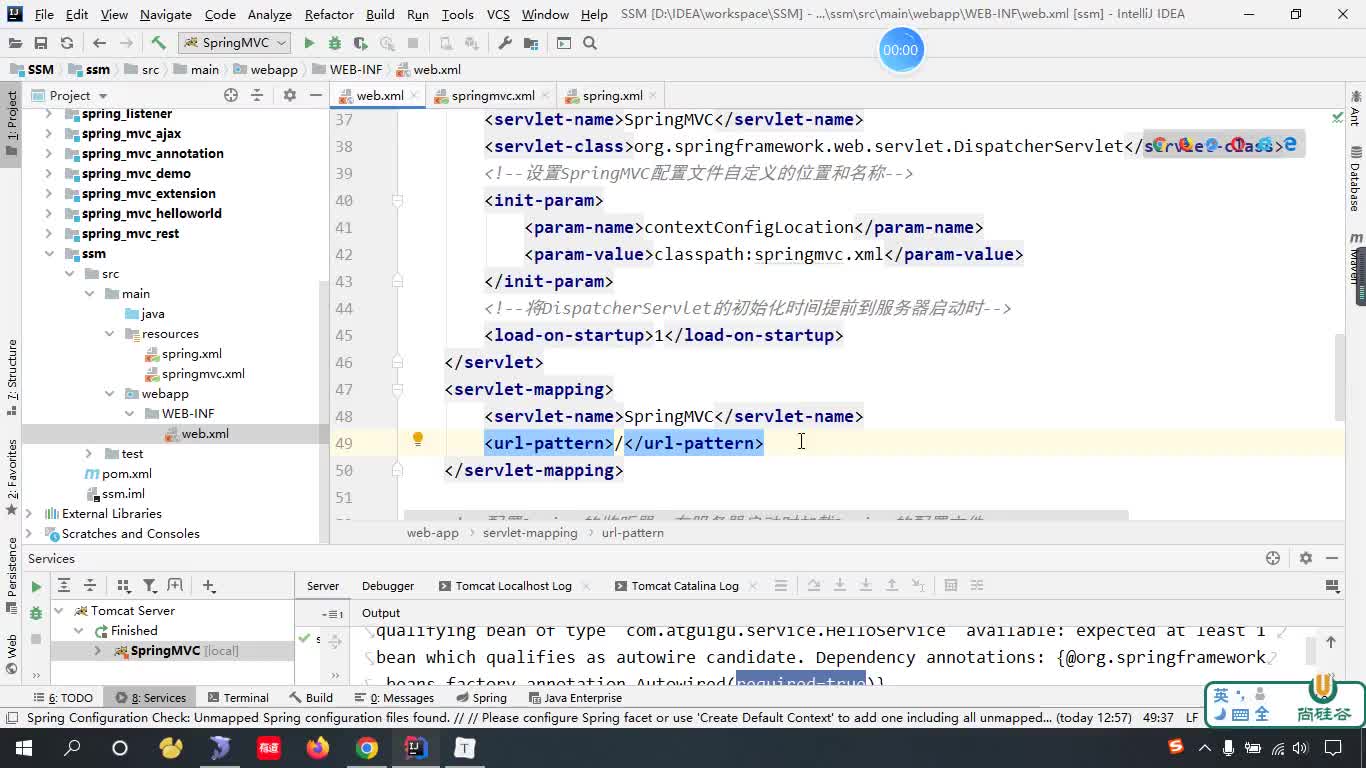Open the 6: TODO tool window
This screenshot has height=768, width=1366.
64,698
